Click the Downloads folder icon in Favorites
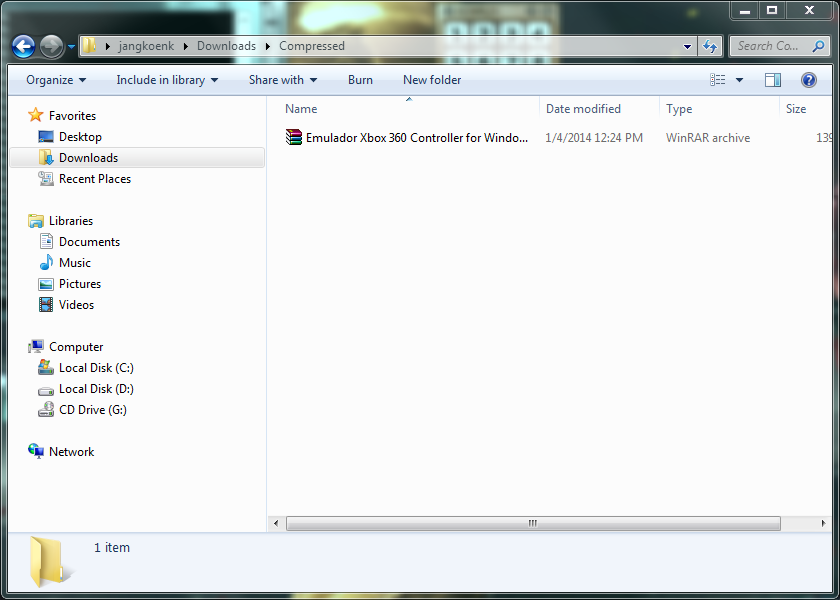The image size is (840, 600). coord(46,158)
